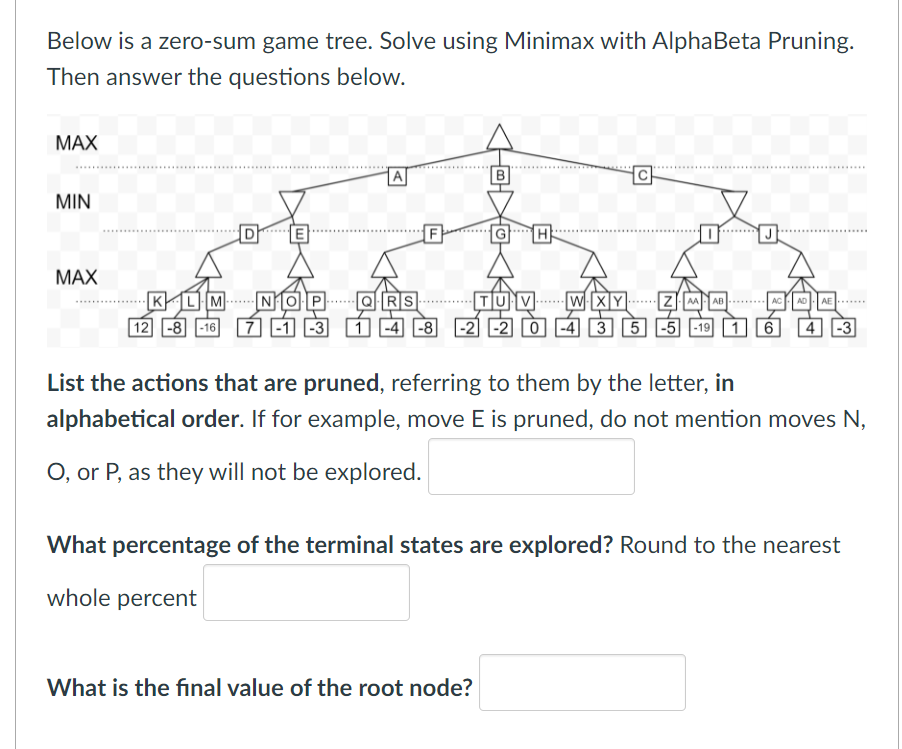Click node A's label box
The height and width of the screenshot is (749, 902).
pyautogui.click(x=397, y=177)
